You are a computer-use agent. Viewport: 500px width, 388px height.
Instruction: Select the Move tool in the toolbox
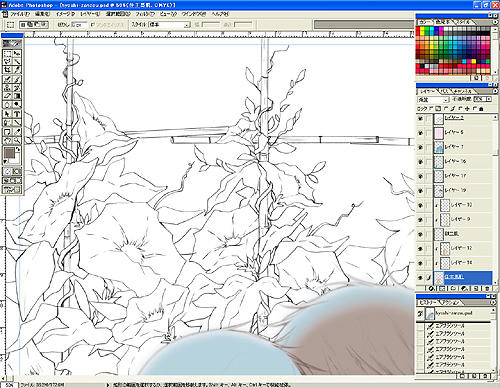tap(17, 53)
